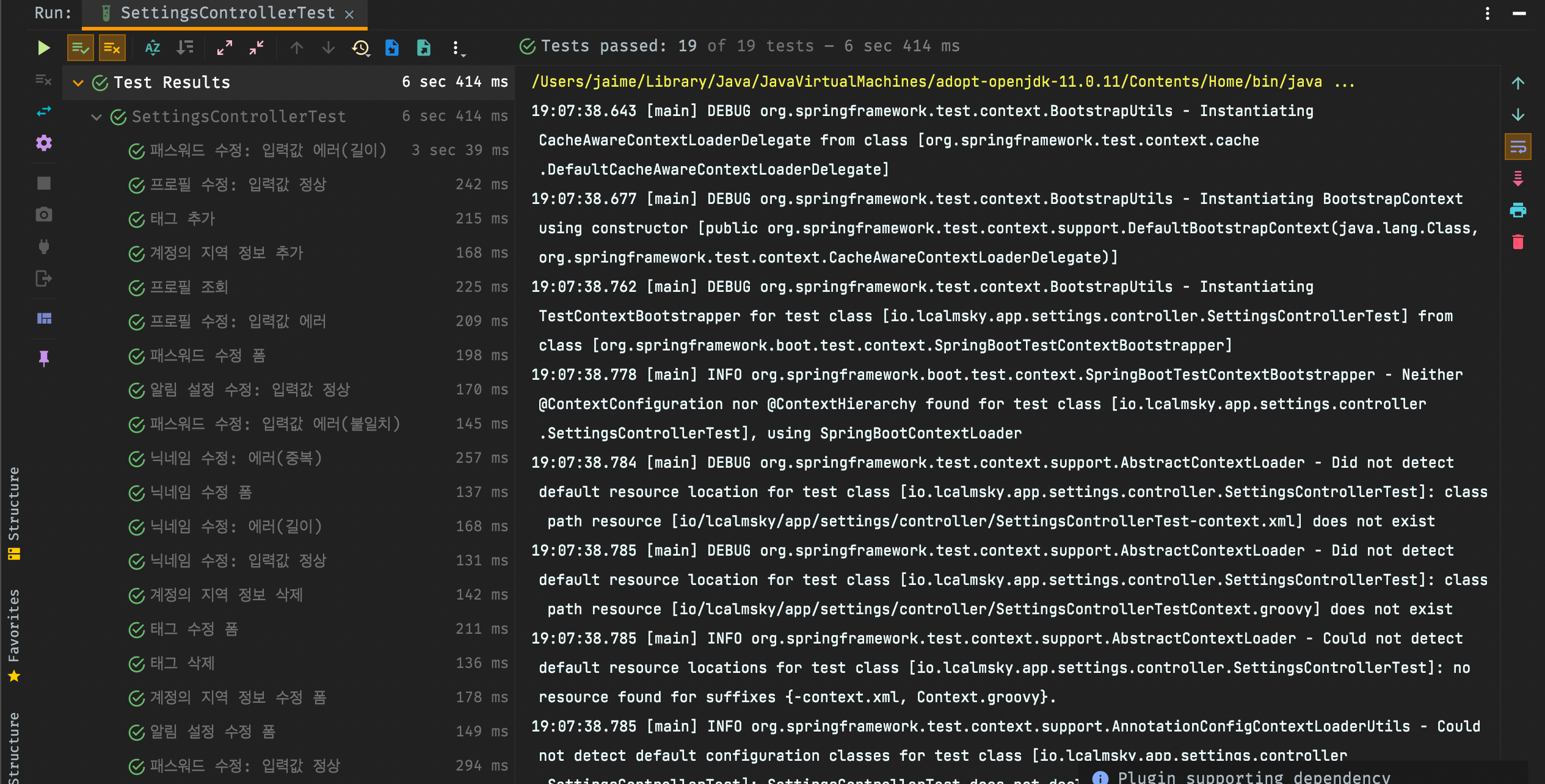1545x784 pixels.
Task: Collapse the SettingsControllerTest tree node
Action: point(96,117)
